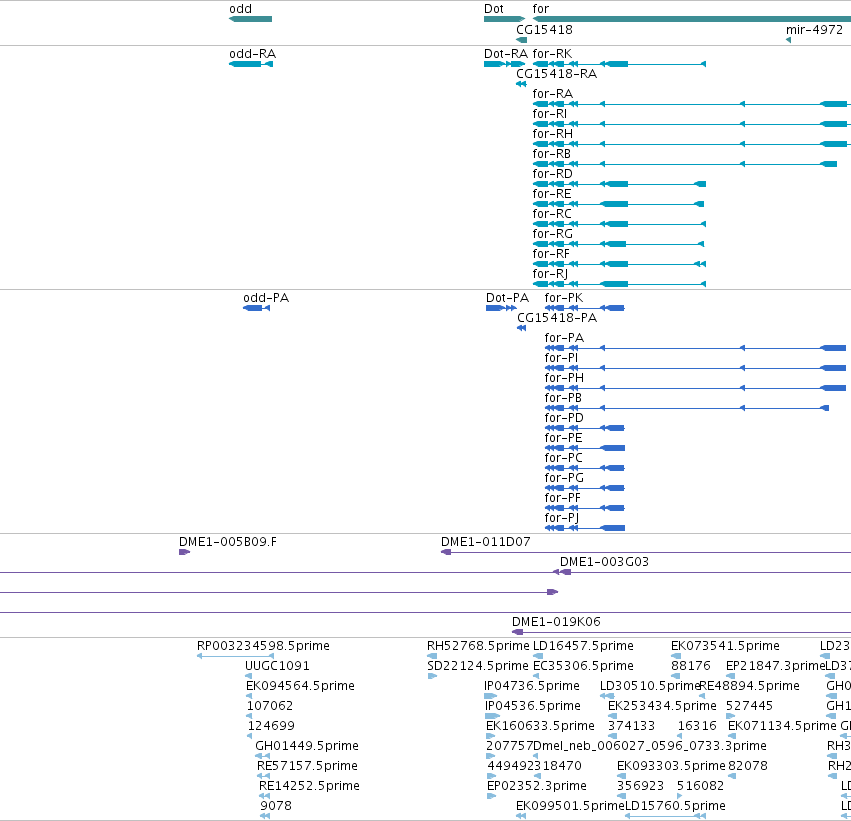
Task: Open the CG15418 gene label
Action: [x=544, y=29]
